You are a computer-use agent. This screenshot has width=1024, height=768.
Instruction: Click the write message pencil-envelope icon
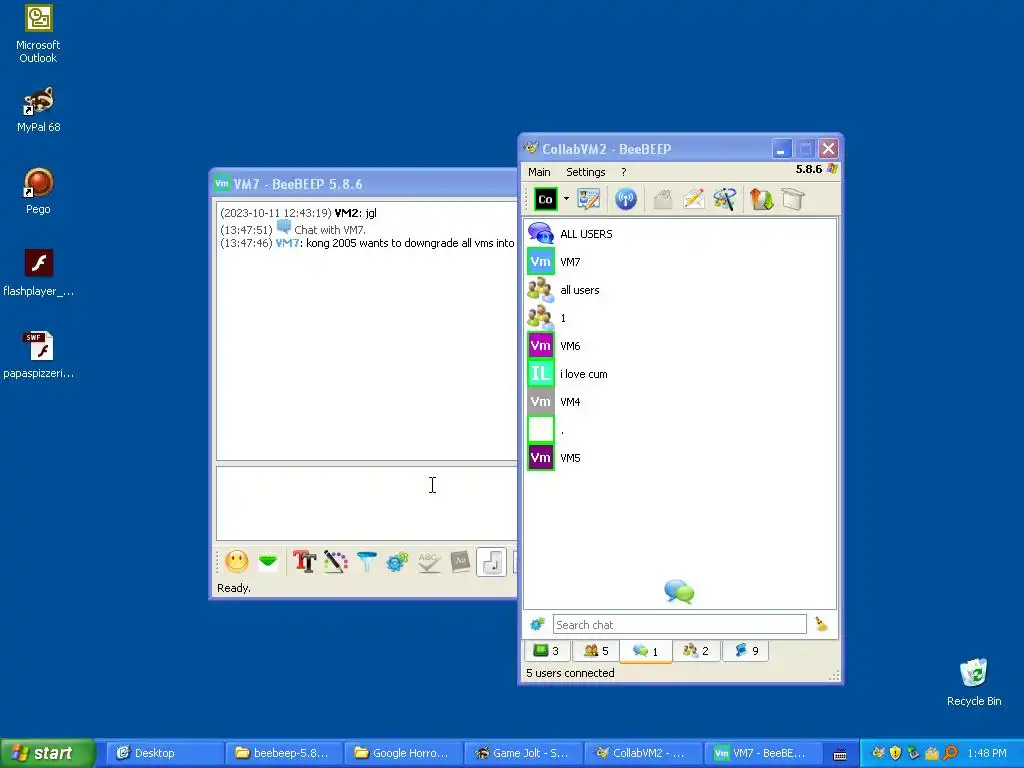[694, 199]
